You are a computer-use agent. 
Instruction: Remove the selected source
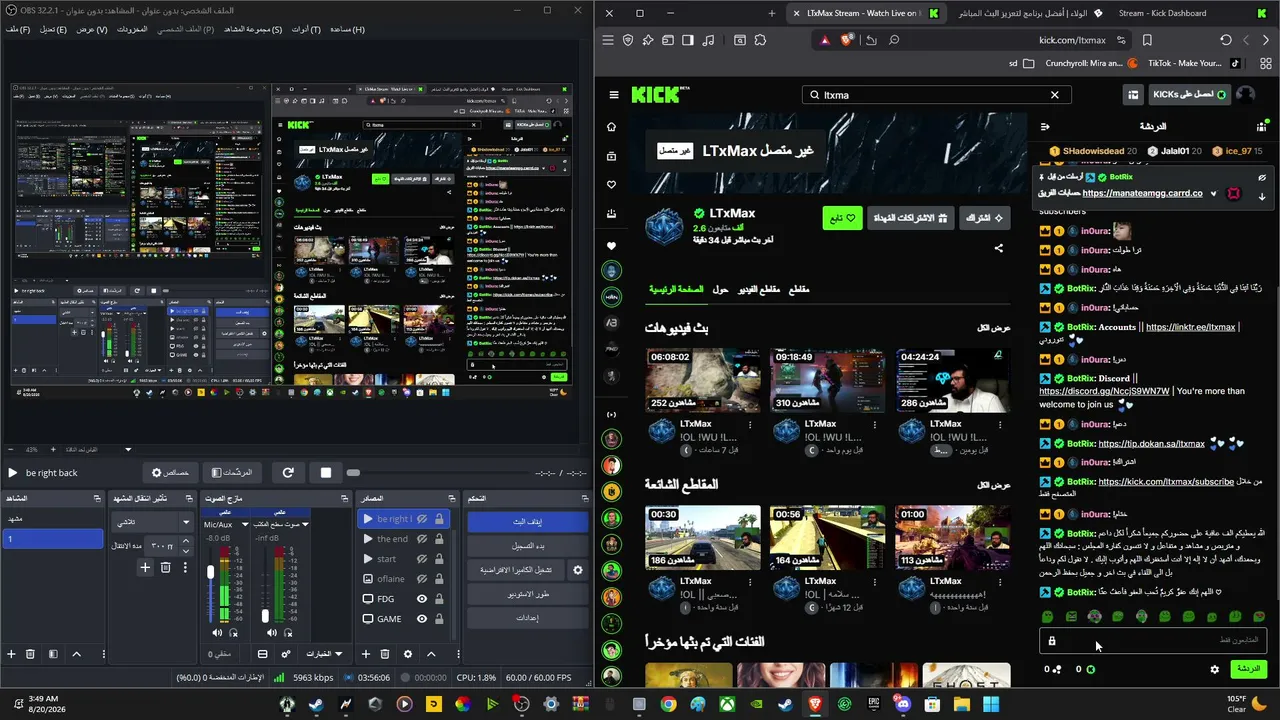point(384,654)
